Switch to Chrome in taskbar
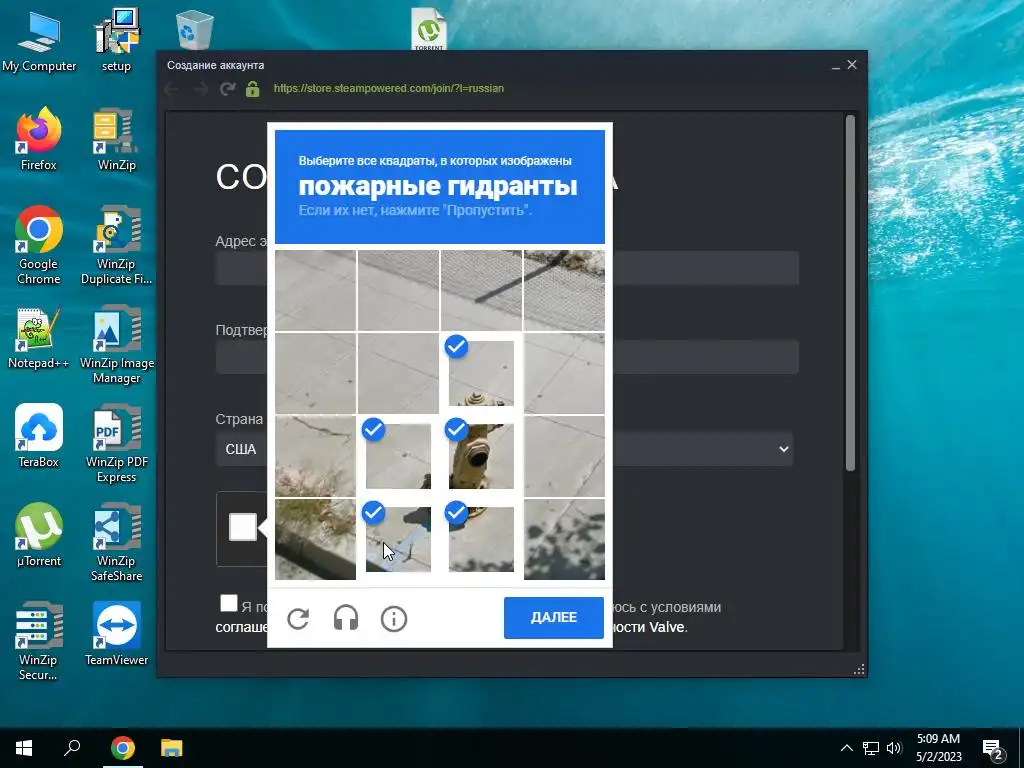Image resolution: width=1024 pixels, height=768 pixels. click(x=123, y=748)
